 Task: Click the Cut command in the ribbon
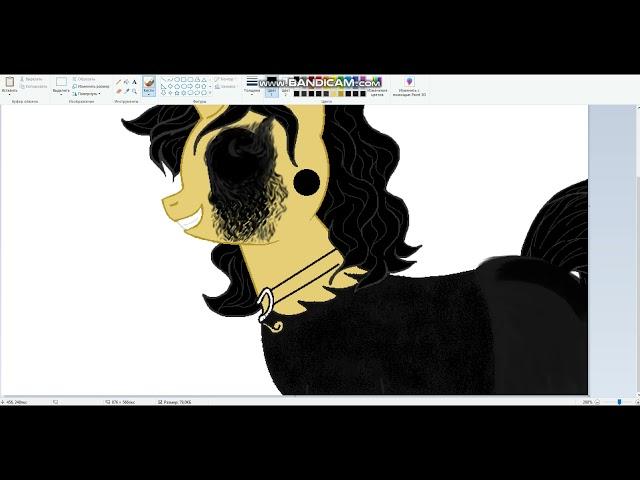(x=31, y=79)
